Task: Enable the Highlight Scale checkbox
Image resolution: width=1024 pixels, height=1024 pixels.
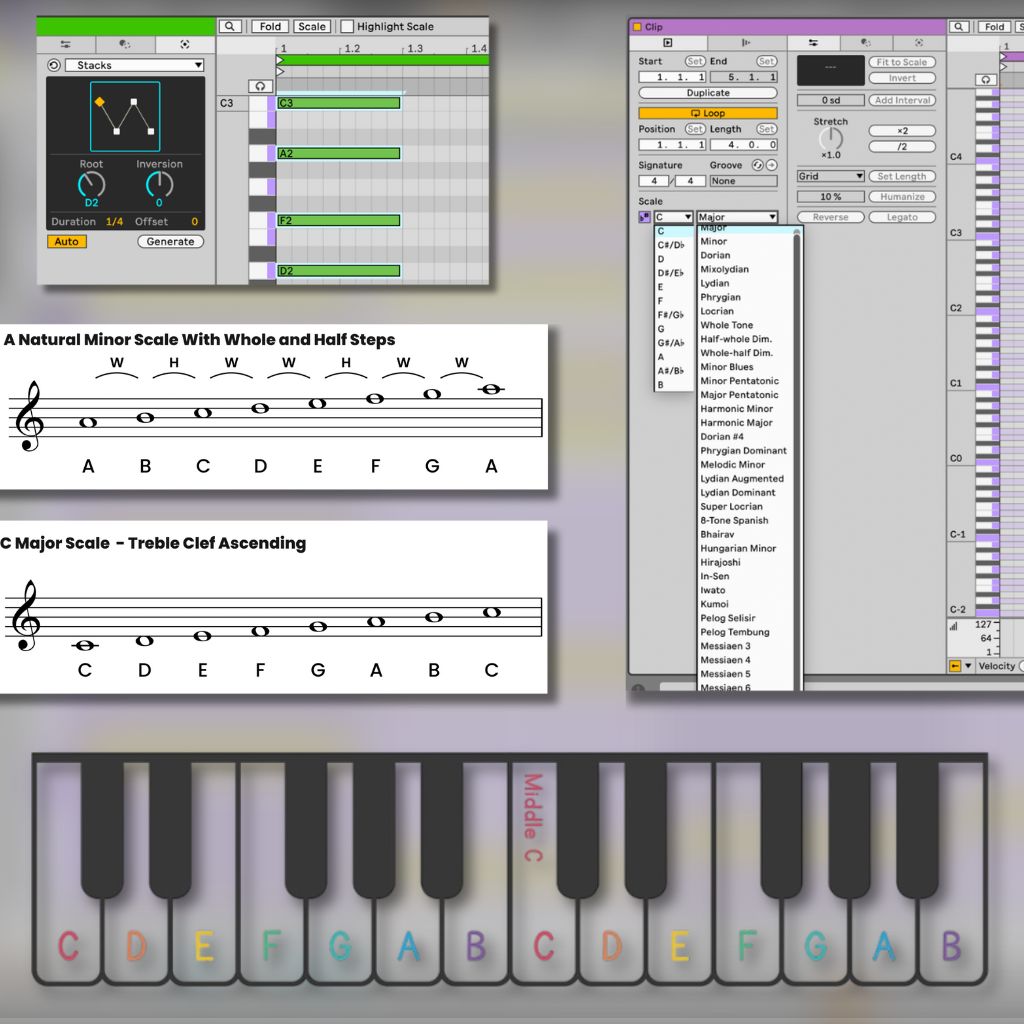Action: [x=346, y=26]
